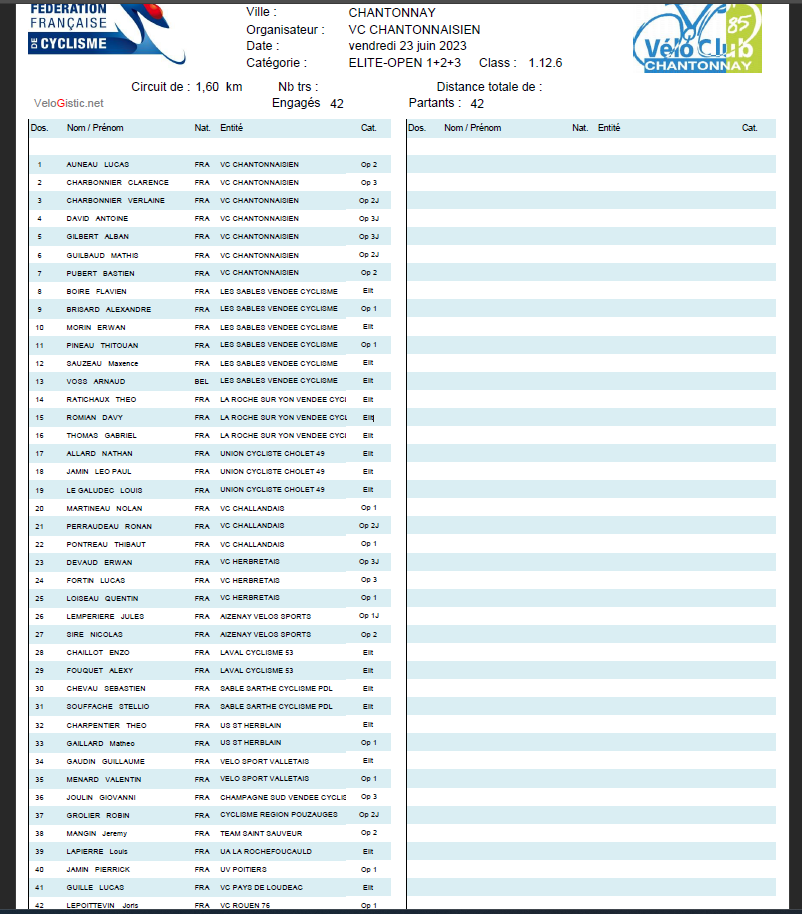Select rider DAVID ANTOINE

point(97,219)
